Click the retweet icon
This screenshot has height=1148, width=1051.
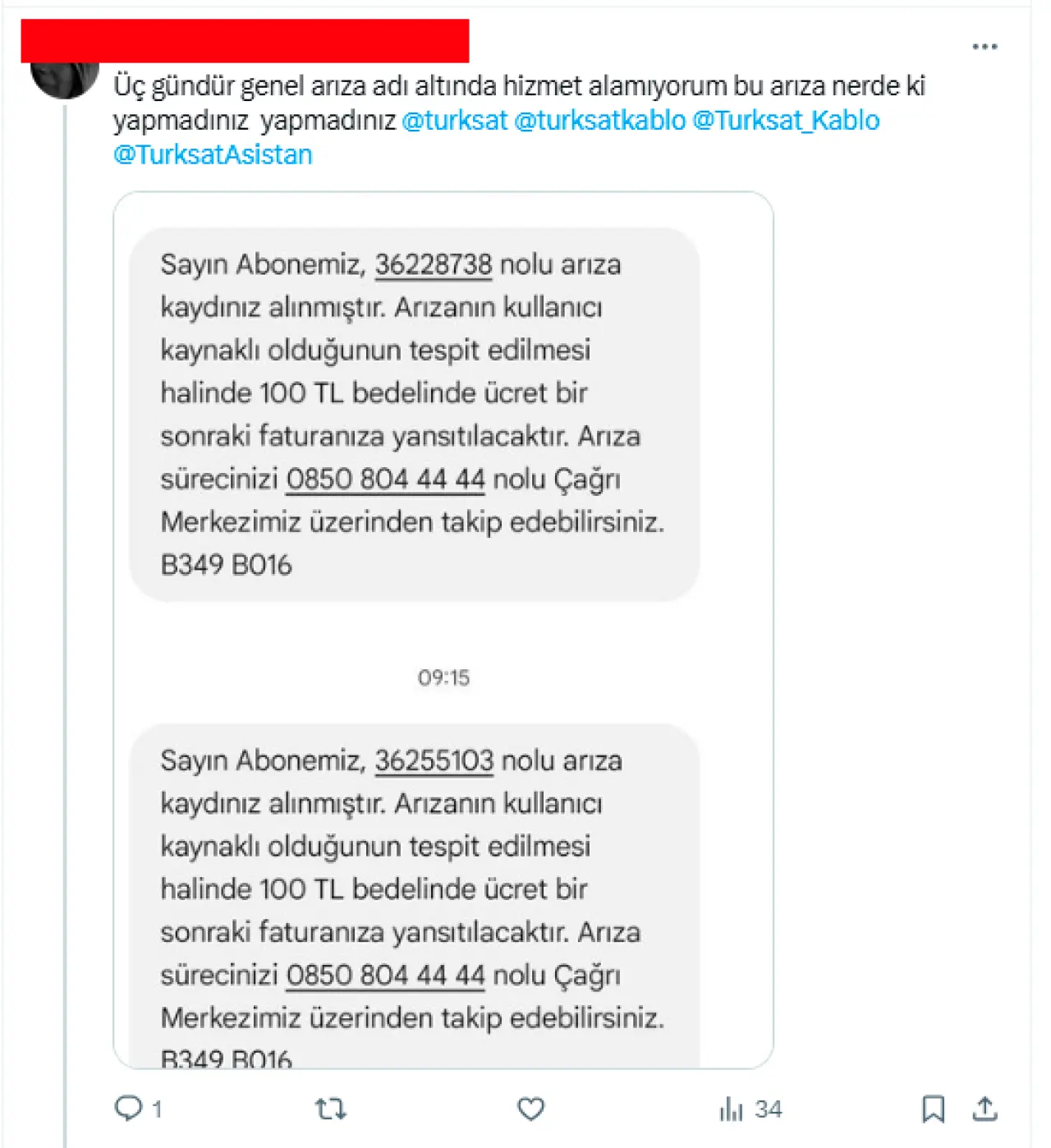pyautogui.click(x=330, y=1109)
